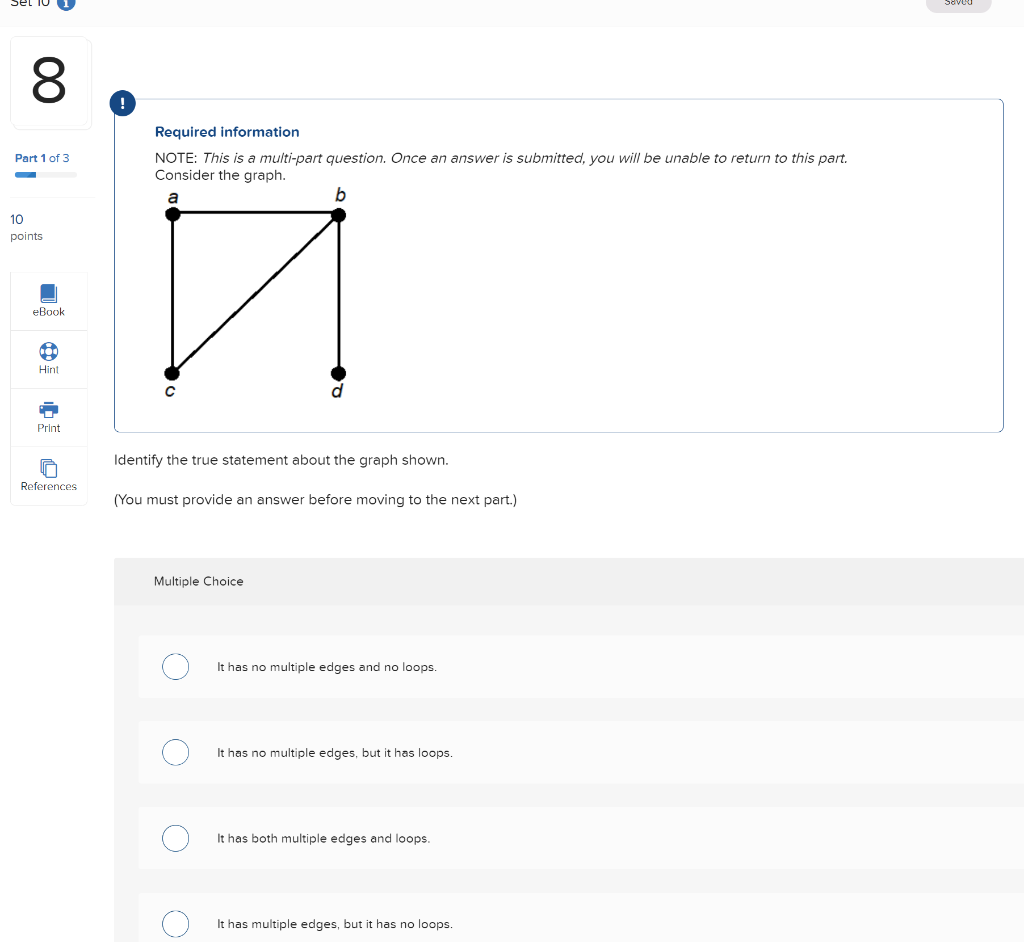This screenshot has height=943, width=1024.
Task: Click the blue exclamation alert badge
Action: click(x=122, y=103)
